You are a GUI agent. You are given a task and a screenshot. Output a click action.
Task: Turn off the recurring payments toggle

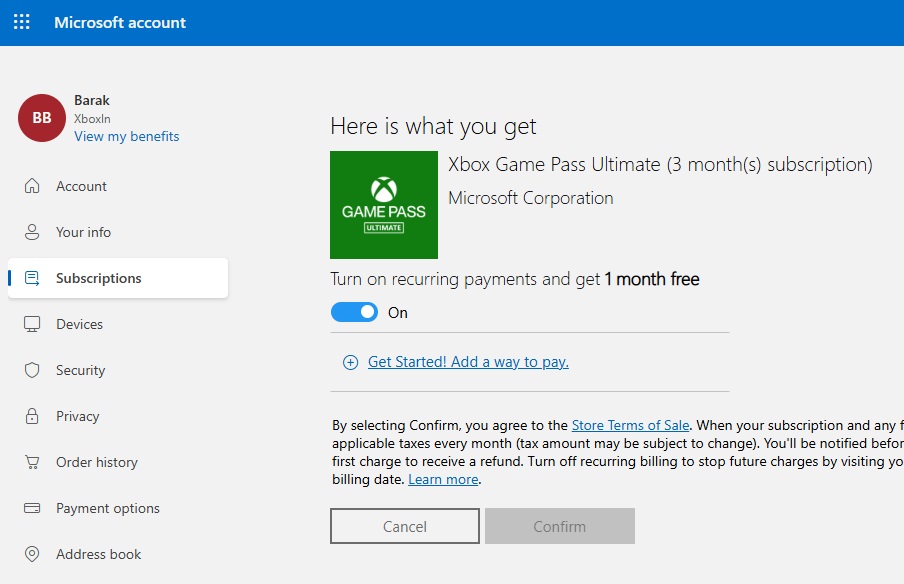pyautogui.click(x=355, y=312)
